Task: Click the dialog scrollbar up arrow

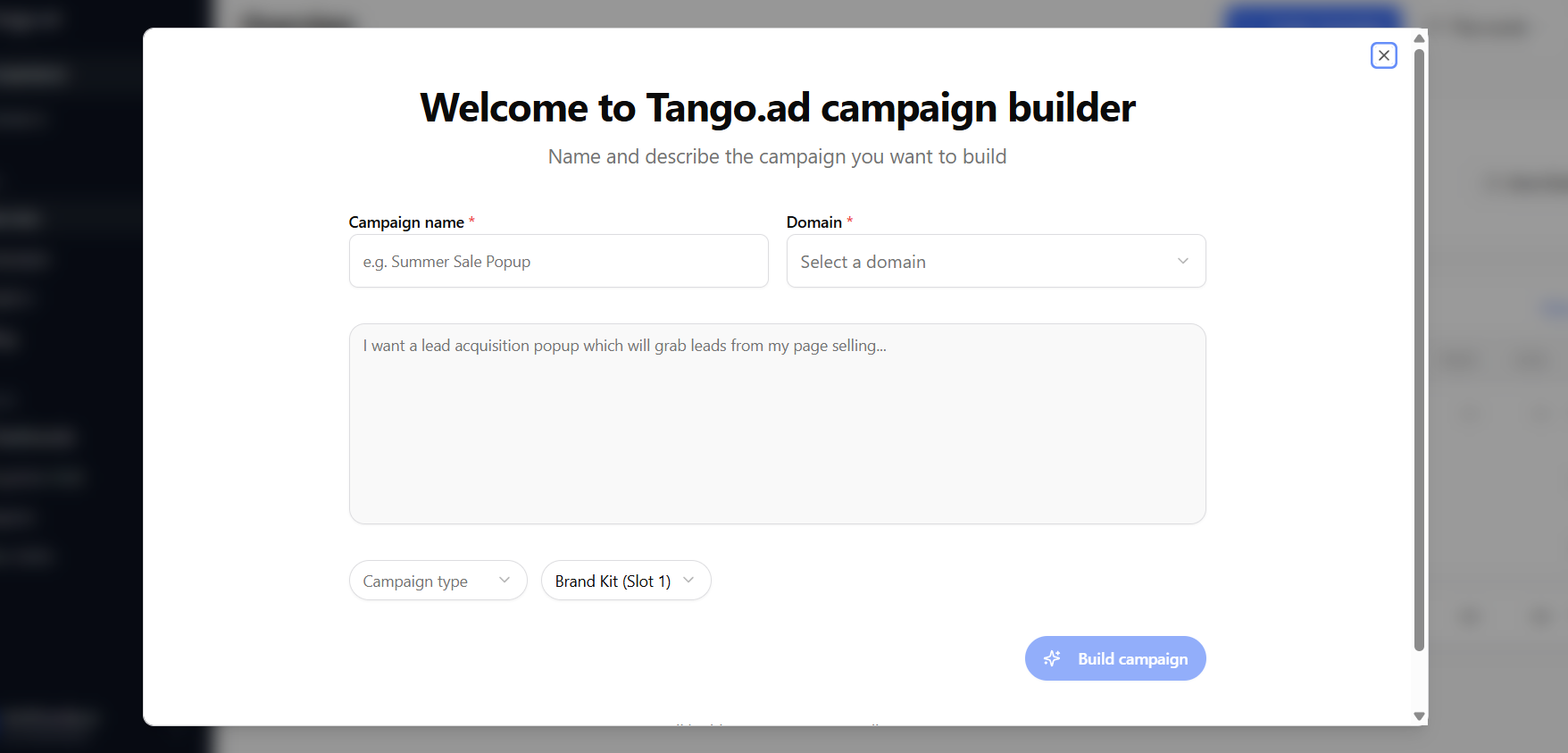Action: pos(1419,38)
